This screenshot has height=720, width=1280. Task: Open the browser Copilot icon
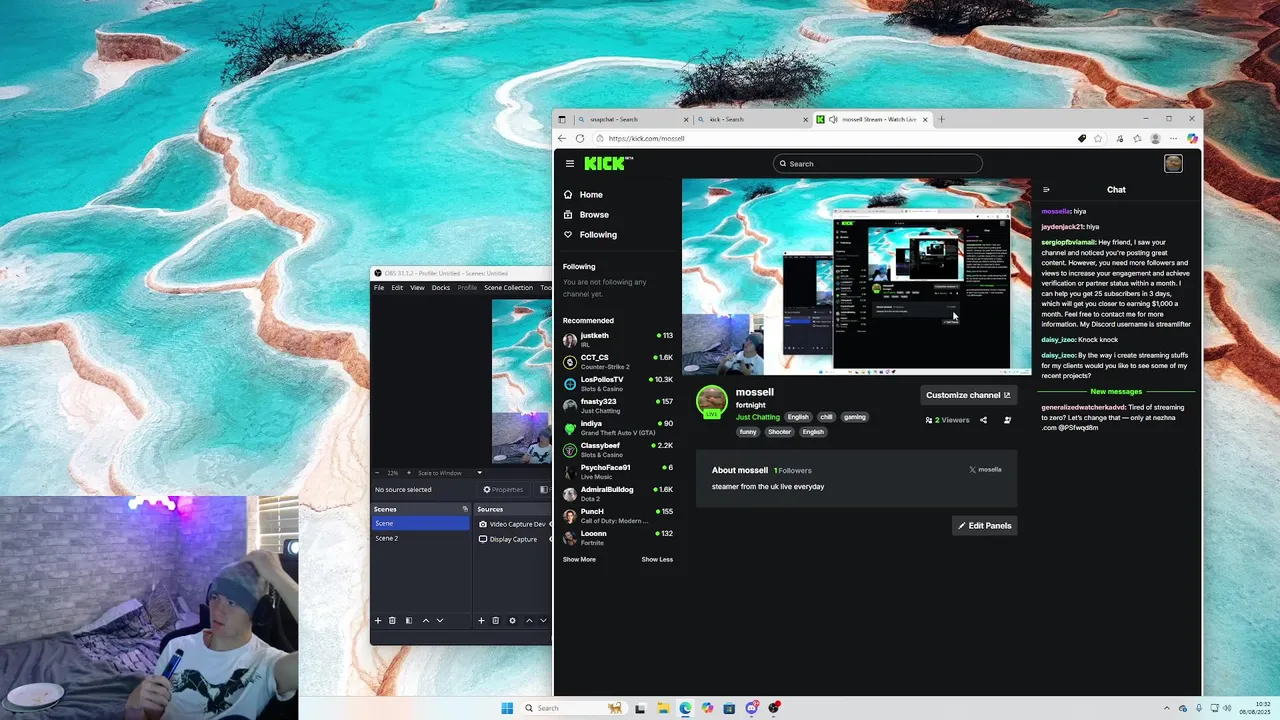(x=1192, y=138)
